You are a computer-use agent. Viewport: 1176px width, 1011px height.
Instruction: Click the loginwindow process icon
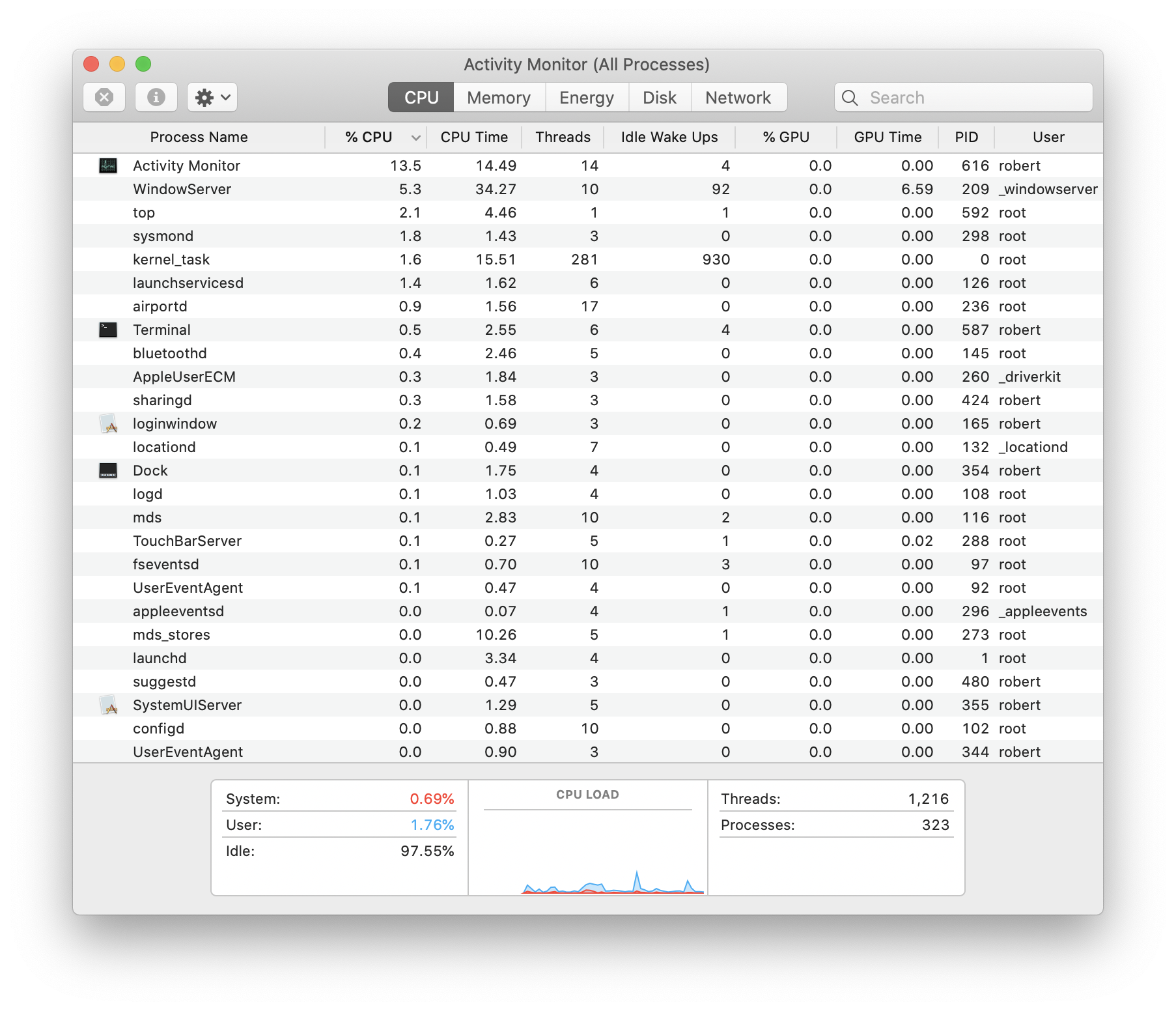tap(108, 423)
